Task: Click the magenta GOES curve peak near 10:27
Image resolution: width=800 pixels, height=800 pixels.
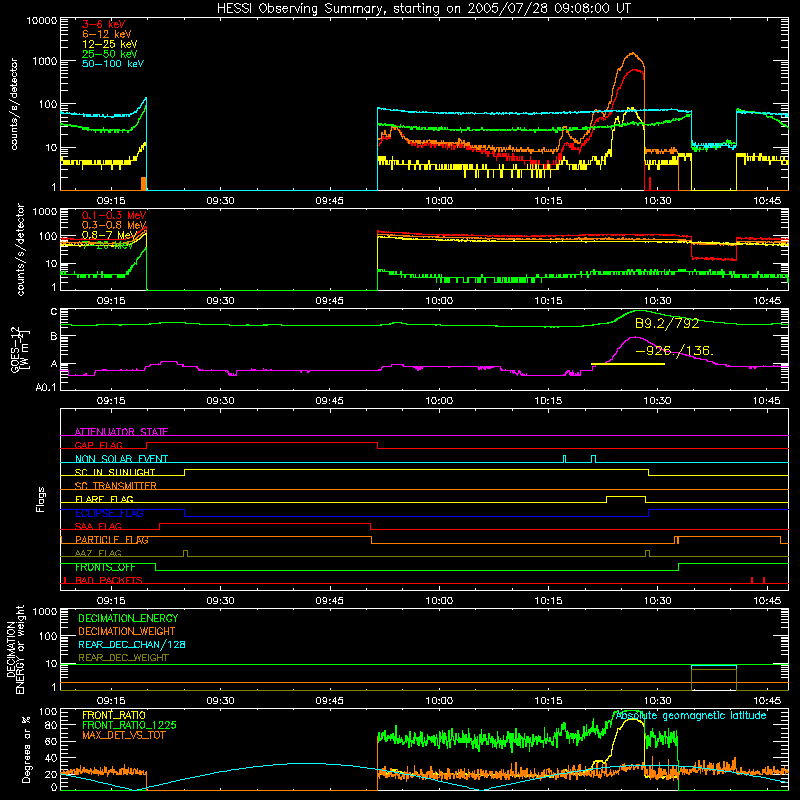Action: [x=635, y=337]
